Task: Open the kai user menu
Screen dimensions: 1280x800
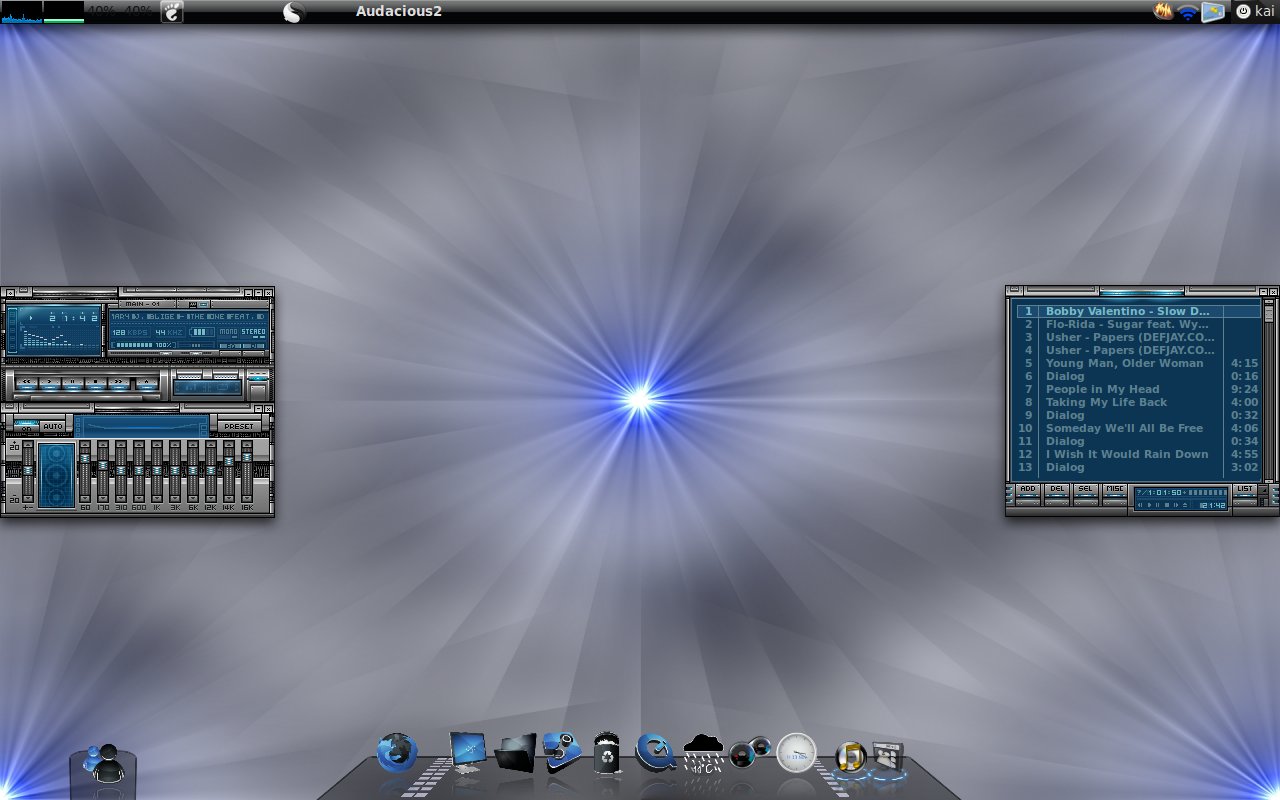Action: click(x=1255, y=11)
